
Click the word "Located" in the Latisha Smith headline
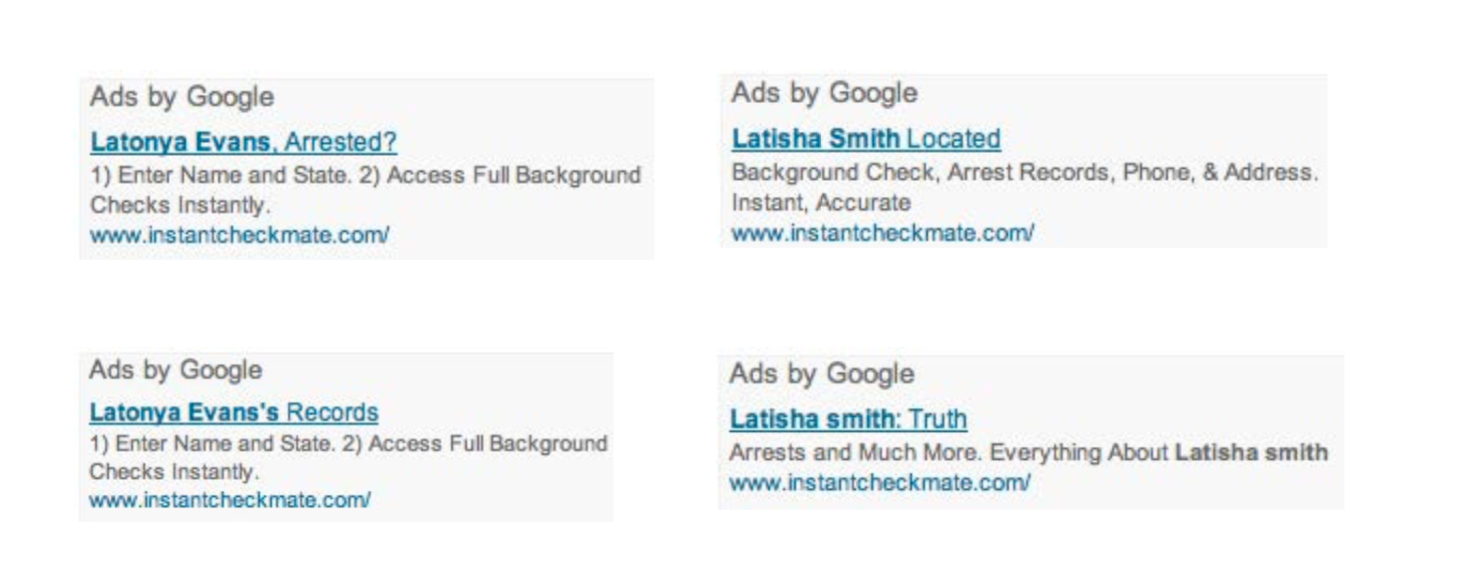tap(953, 138)
